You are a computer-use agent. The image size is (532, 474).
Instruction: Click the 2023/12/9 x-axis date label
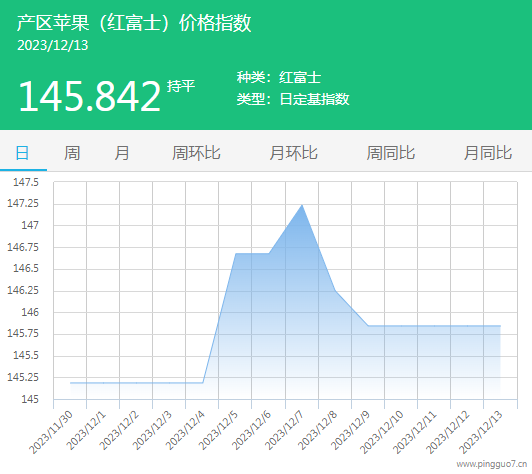point(350,430)
